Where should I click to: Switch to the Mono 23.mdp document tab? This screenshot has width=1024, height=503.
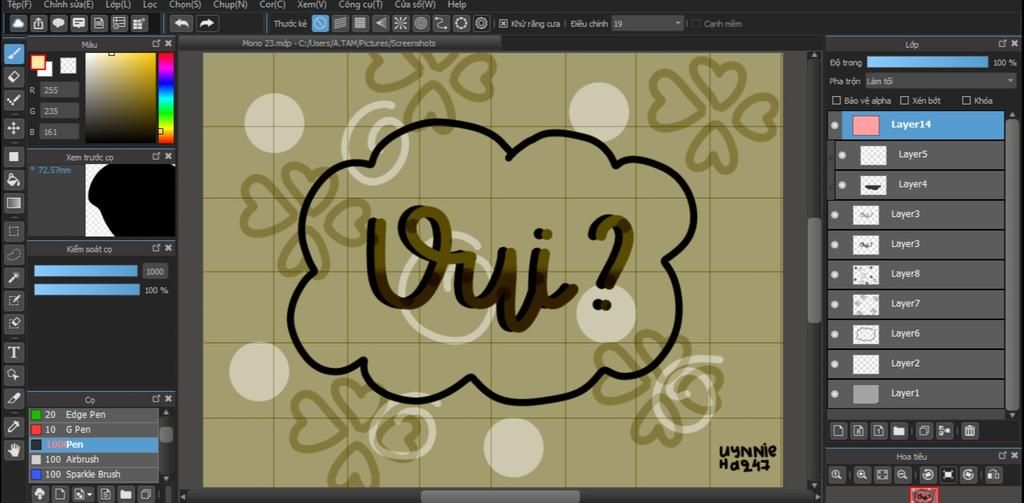click(339, 43)
